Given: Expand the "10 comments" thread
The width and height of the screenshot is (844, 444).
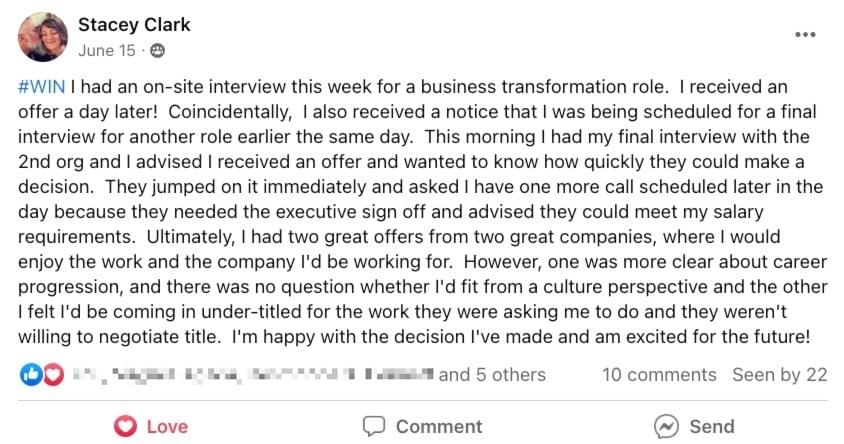Looking at the screenshot, I should (659, 375).
